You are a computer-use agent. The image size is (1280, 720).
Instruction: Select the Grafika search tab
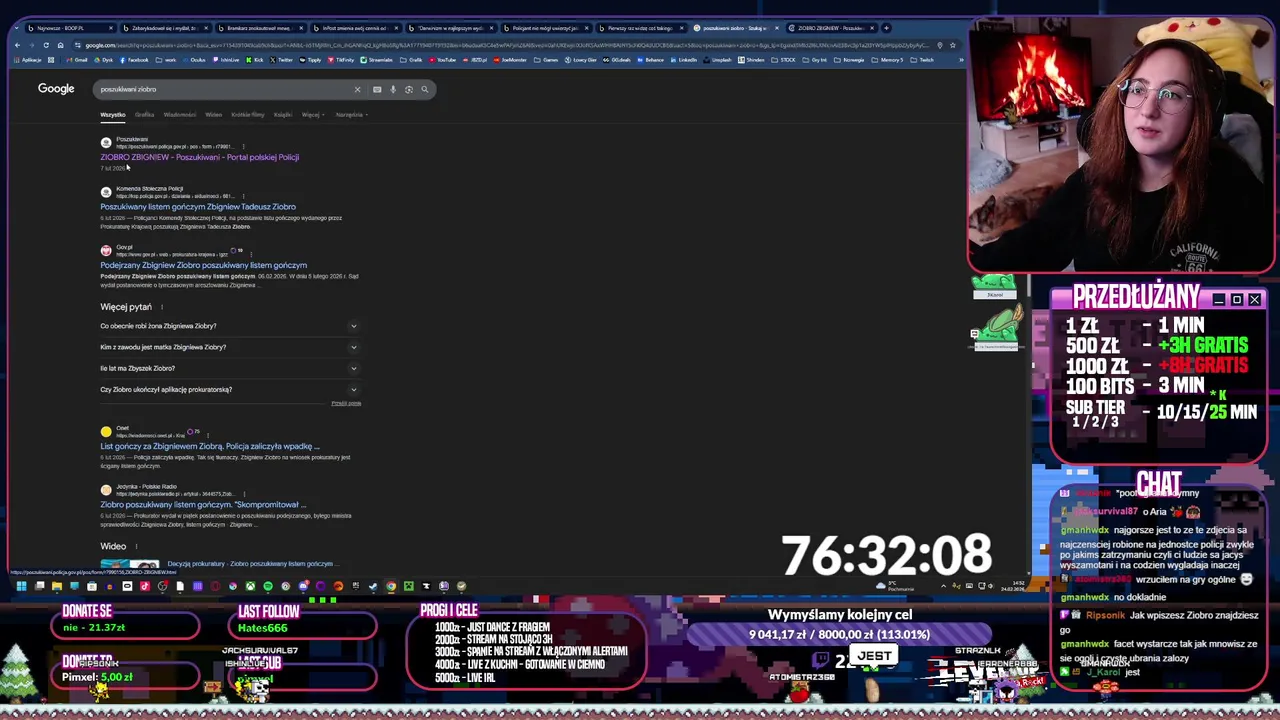click(x=144, y=115)
